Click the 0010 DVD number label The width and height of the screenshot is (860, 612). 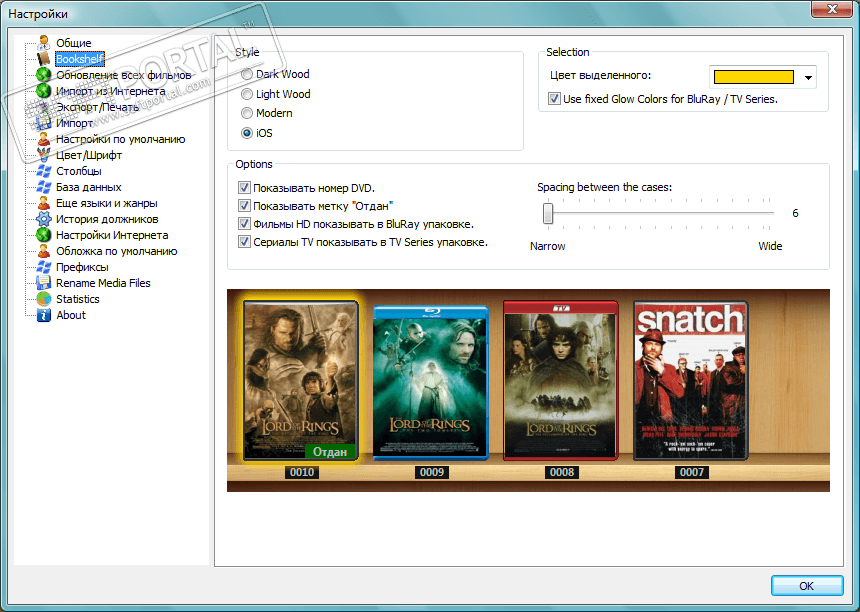(x=302, y=472)
